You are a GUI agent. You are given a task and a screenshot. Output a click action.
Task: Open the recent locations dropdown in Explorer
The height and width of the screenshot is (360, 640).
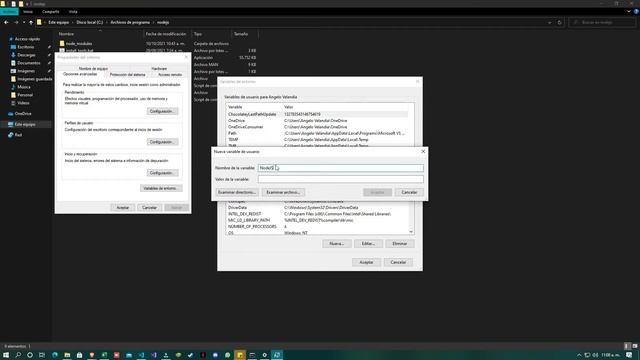24,22
